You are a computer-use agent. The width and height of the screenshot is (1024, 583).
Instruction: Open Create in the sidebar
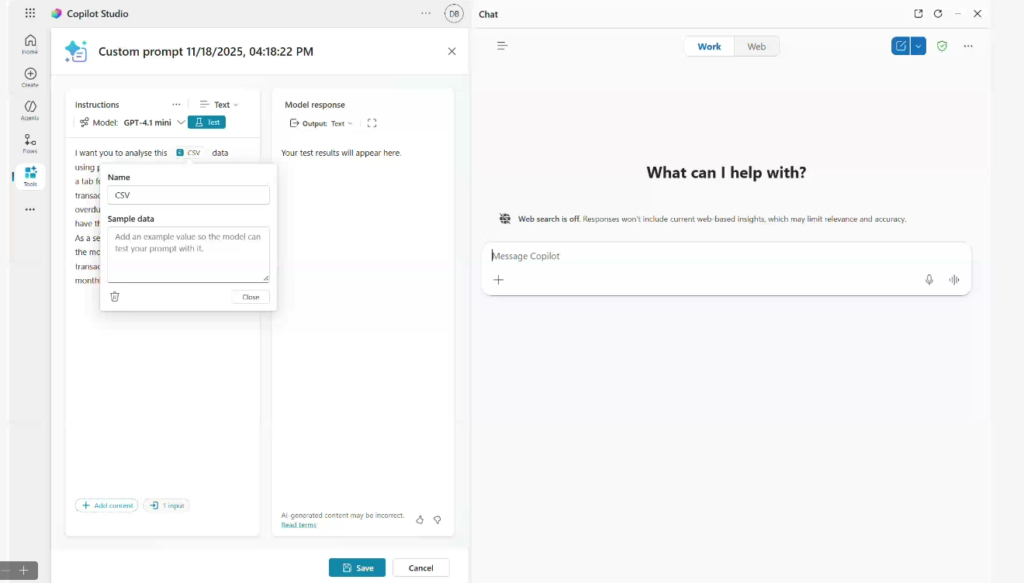tap(30, 77)
